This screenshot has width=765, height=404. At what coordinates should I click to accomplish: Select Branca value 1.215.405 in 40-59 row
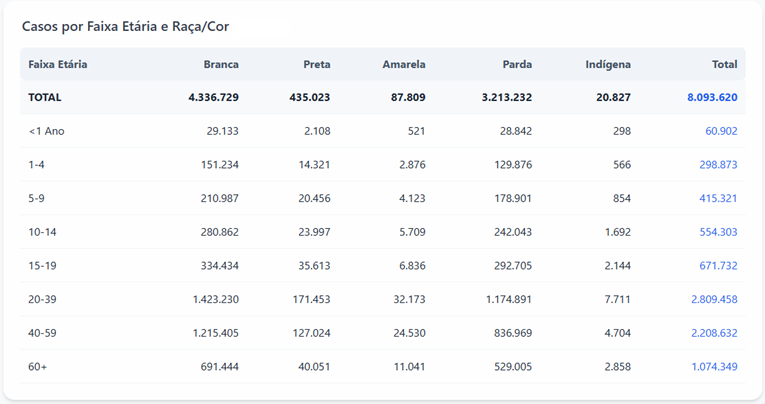click(x=215, y=333)
